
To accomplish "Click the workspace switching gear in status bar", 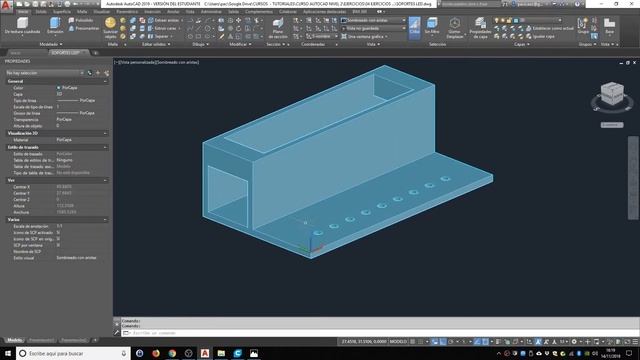I will (574, 342).
